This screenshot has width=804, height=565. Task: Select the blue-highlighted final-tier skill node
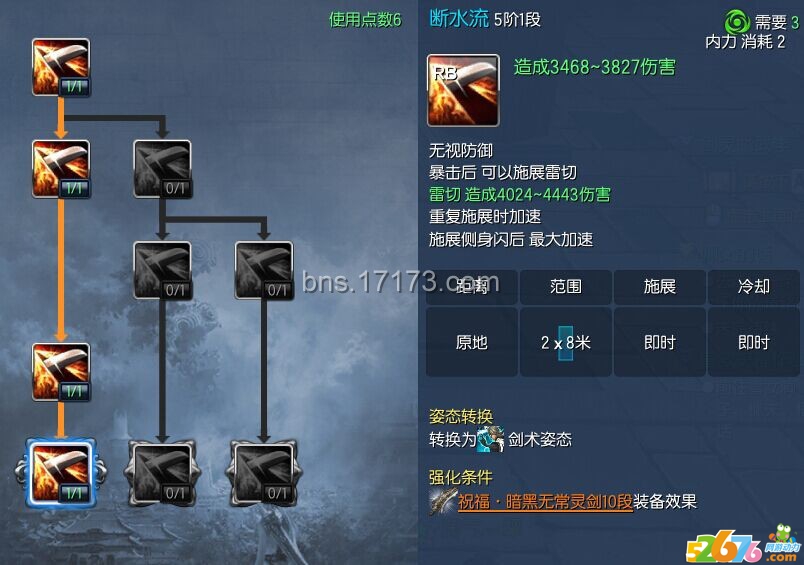click(x=61, y=473)
